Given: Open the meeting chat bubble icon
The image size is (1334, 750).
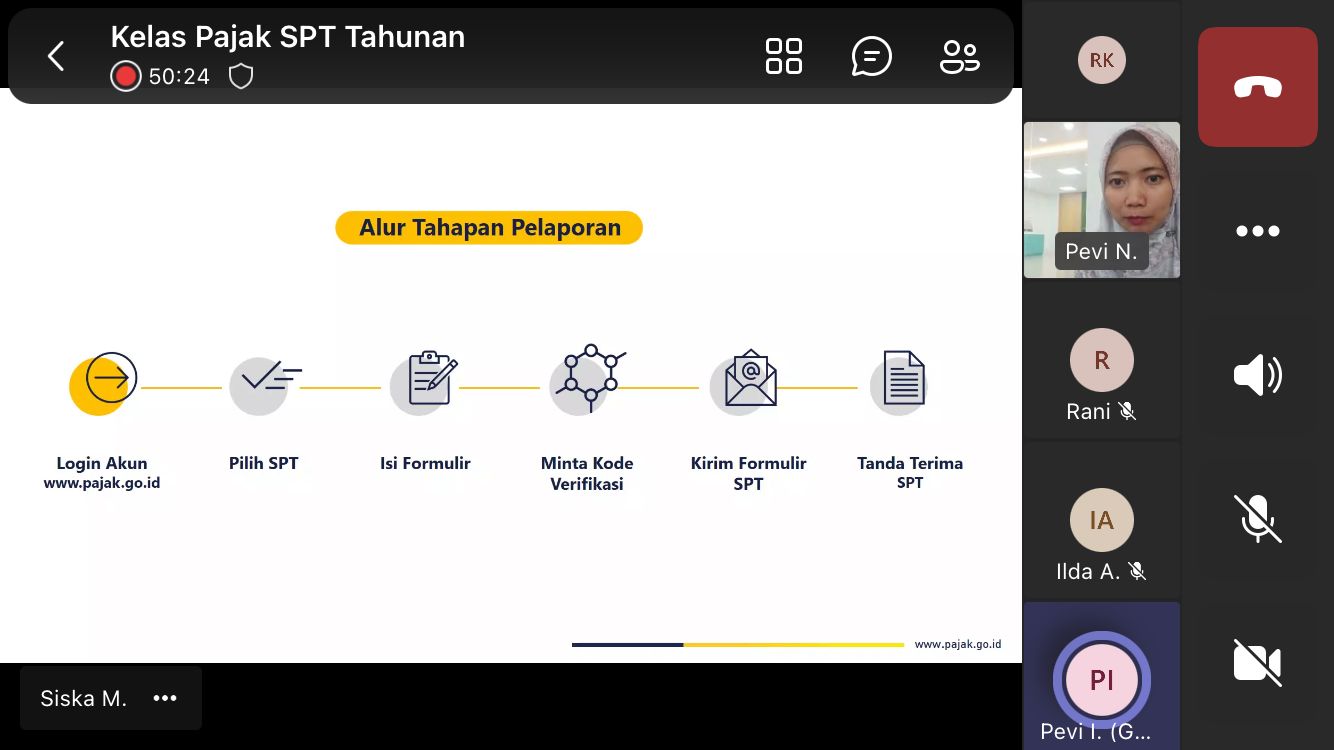Looking at the screenshot, I should [871, 56].
